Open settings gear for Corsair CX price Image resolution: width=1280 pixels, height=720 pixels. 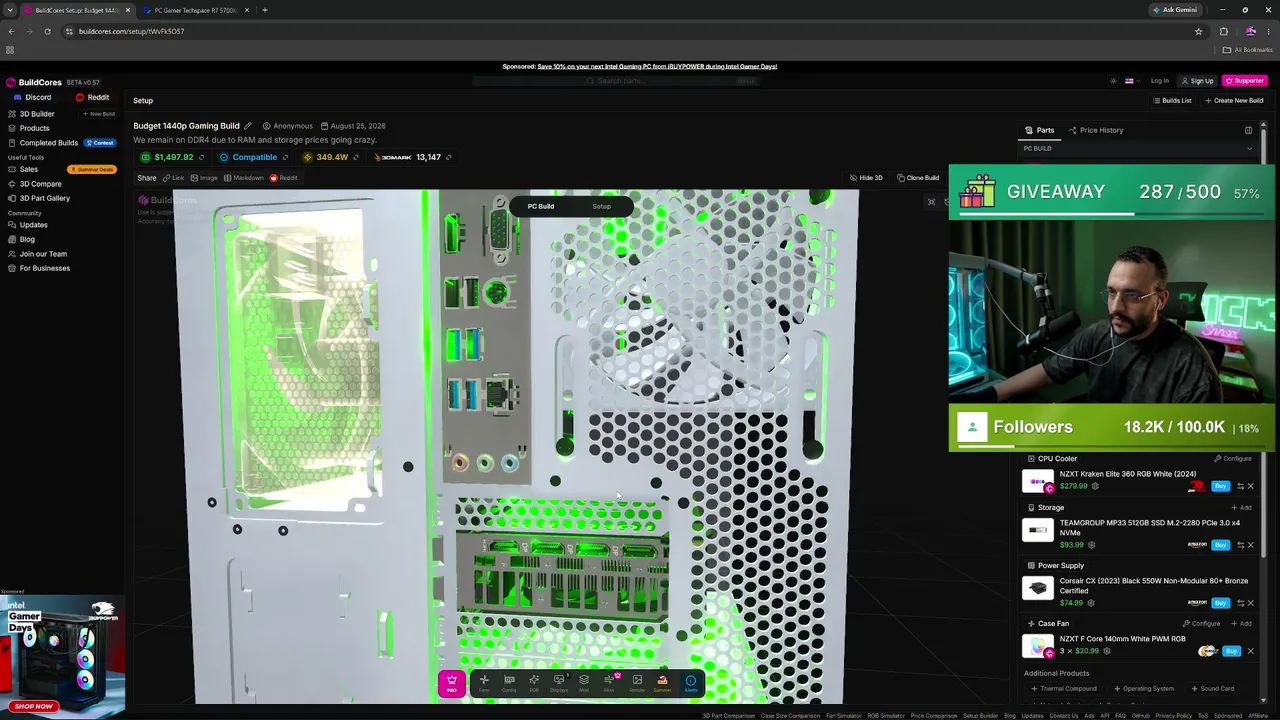(x=1091, y=603)
